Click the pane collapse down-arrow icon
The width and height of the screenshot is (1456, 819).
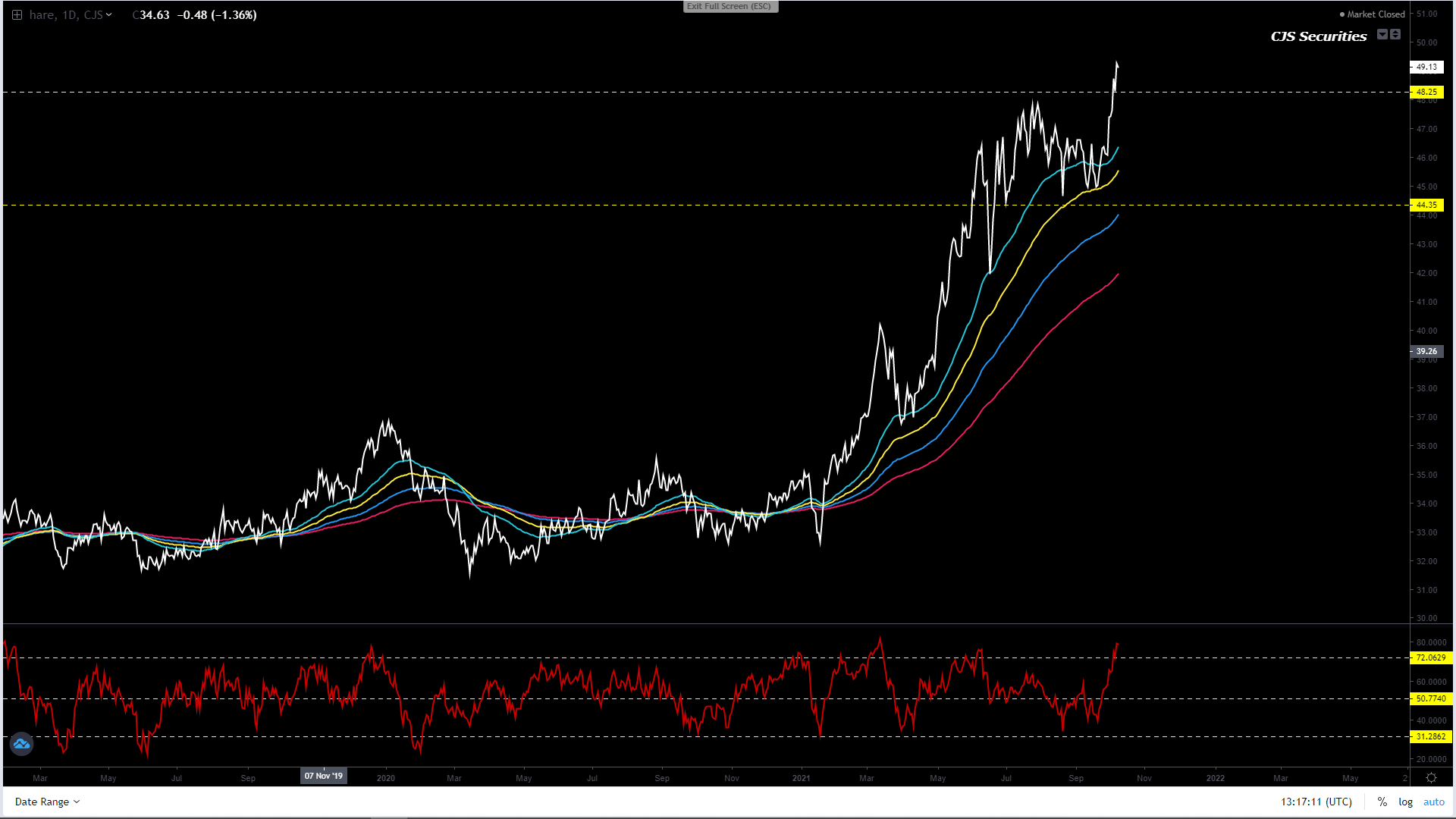[1382, 34]
